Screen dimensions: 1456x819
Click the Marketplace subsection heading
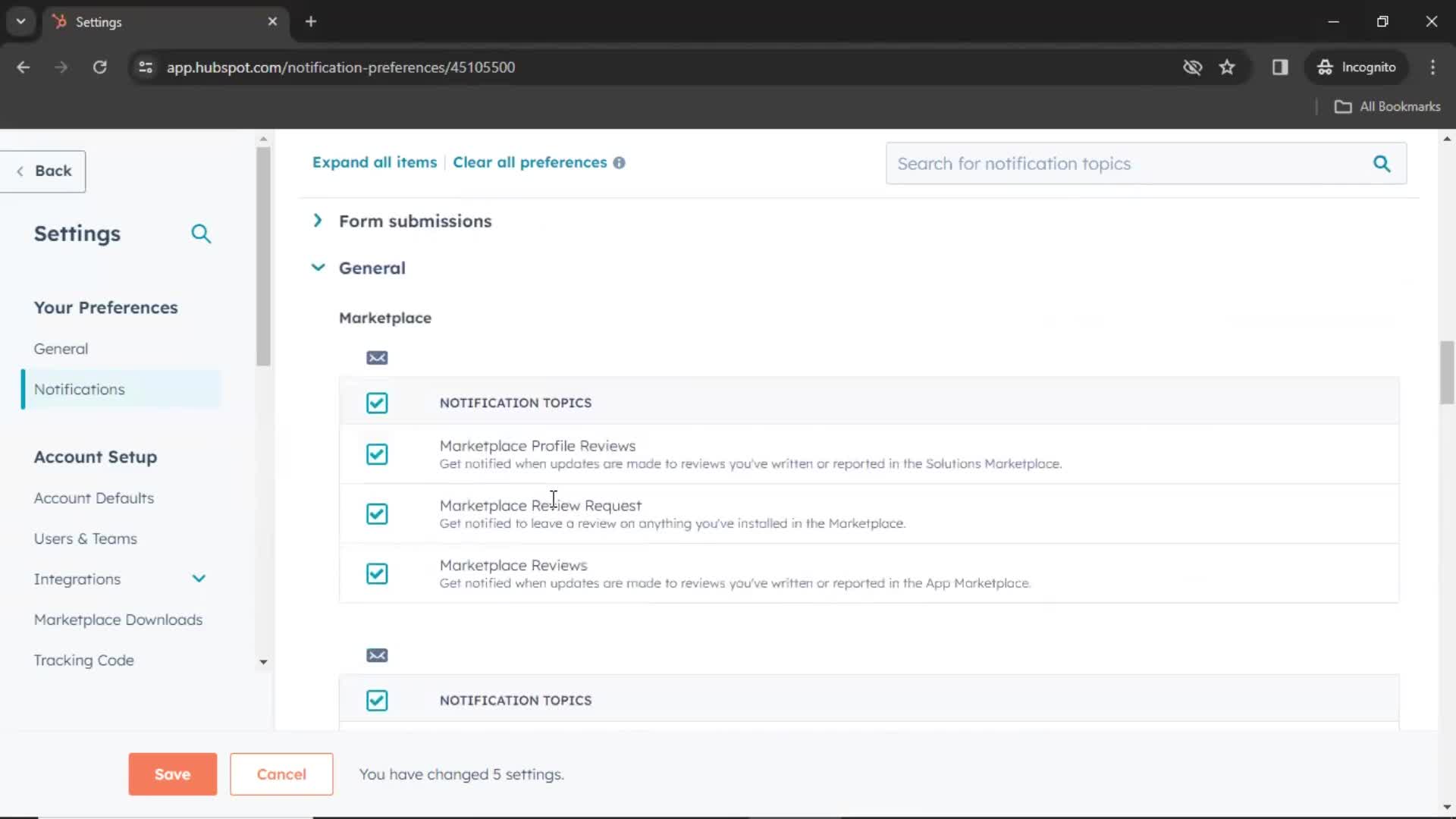pyautogui.click(x=385, y=318)
